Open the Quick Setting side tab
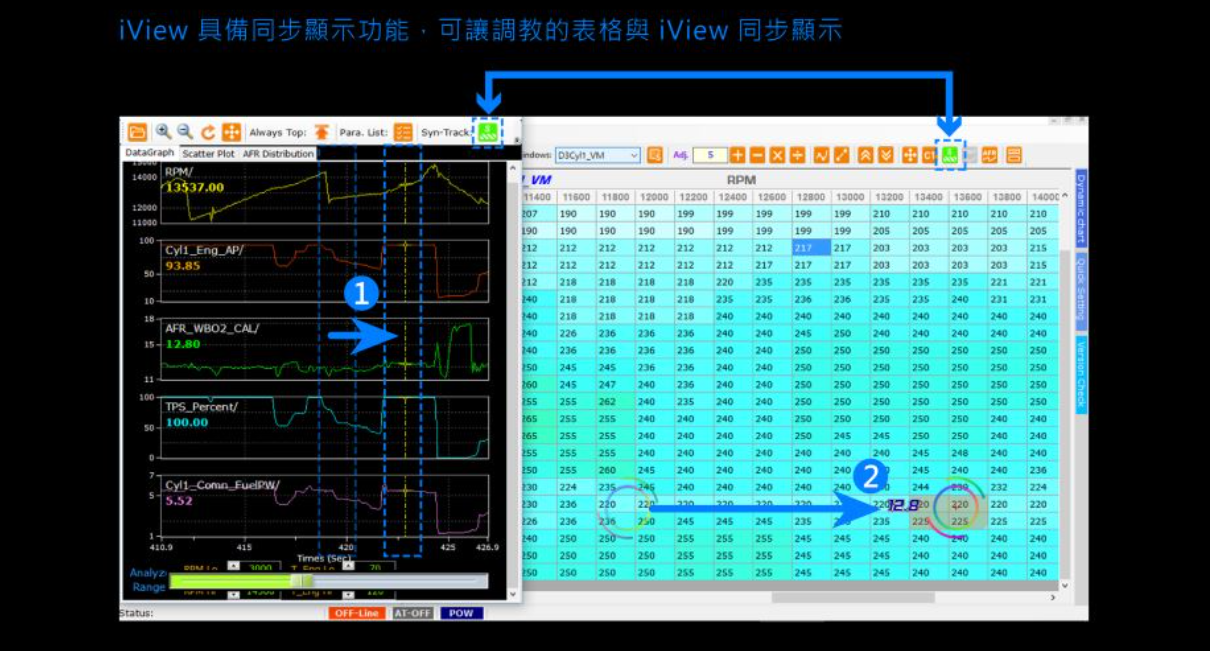The width and height of the screenshot is (1211, 651). coord(1081,289)
